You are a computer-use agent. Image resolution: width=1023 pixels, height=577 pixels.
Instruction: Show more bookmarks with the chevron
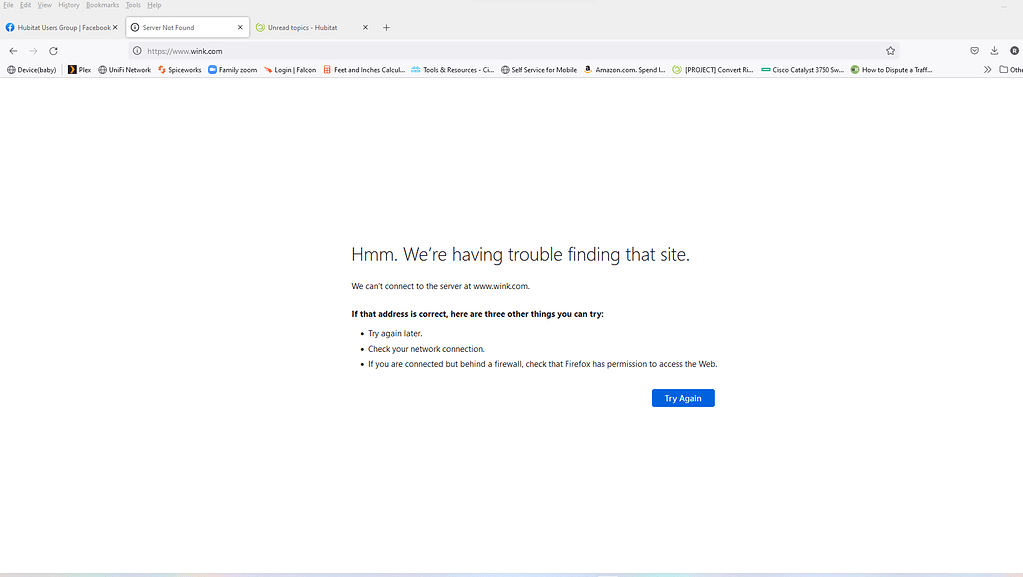987,70
